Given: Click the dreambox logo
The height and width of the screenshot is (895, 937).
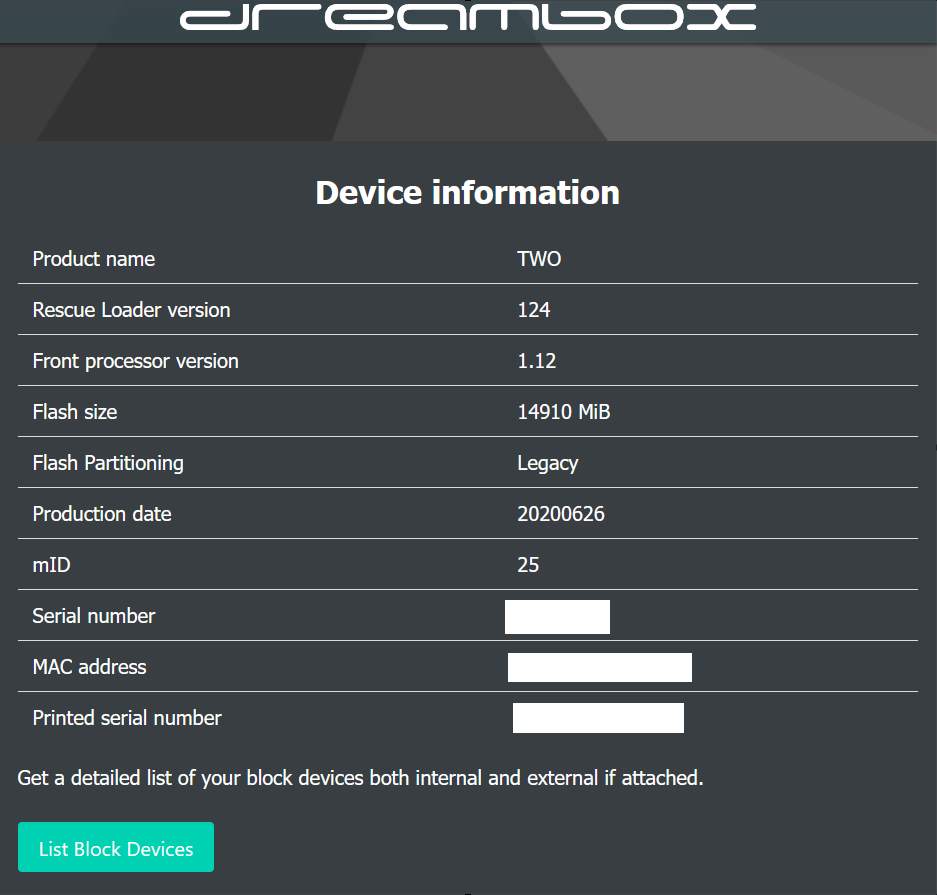Looking at the screenshot, I should point(468,17).
